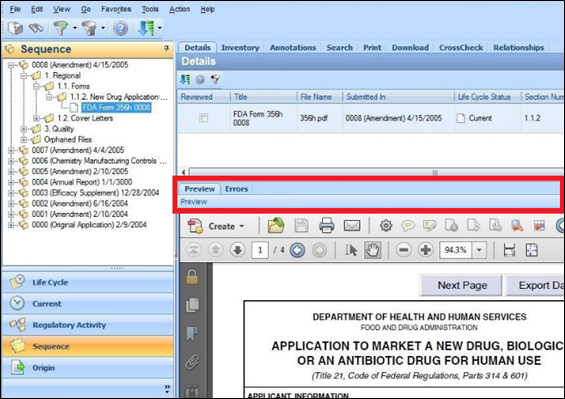The width and height of the screenshot is (565, 399).
Task: Expand the 3. Quality folder
Action: (x=24, y=129)
